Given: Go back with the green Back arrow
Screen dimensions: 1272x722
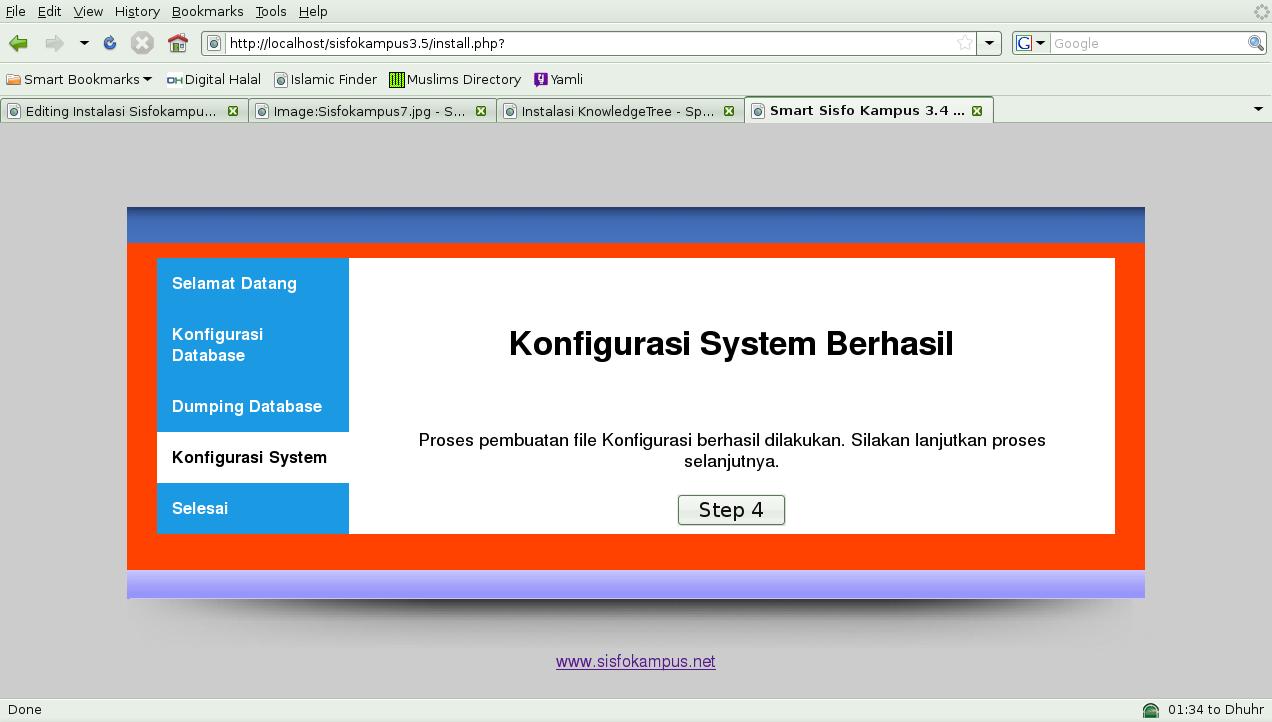Looking at the screenshot, I should point(19,43).
